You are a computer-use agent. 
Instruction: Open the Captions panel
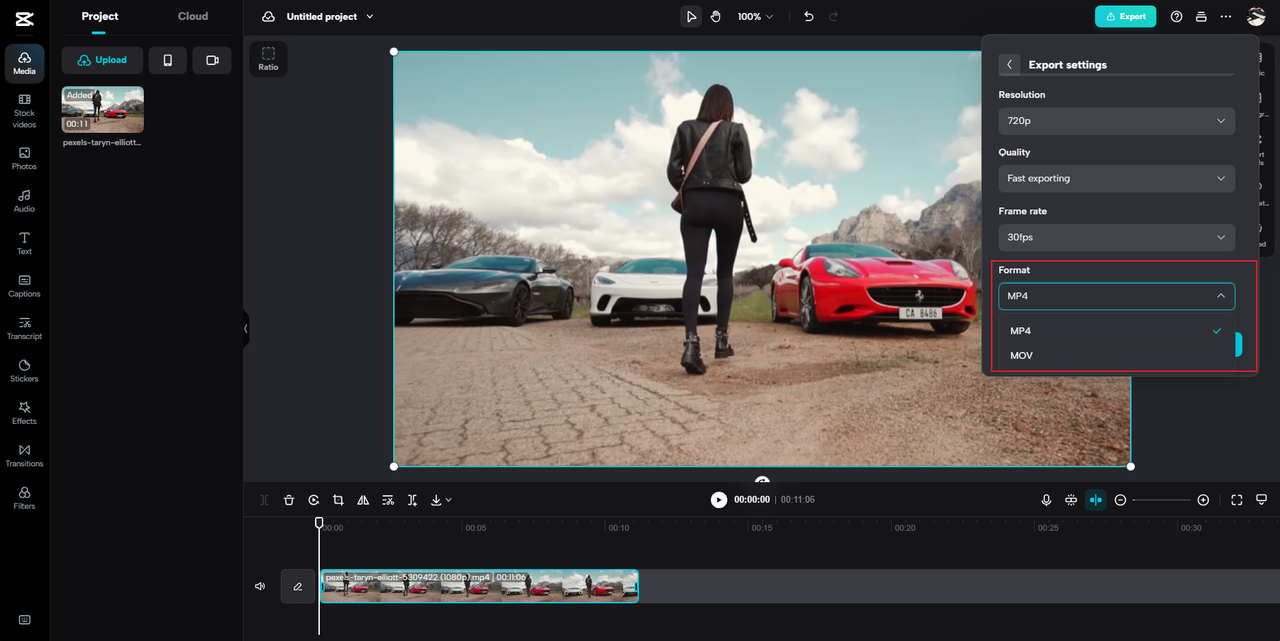[24, 286]
